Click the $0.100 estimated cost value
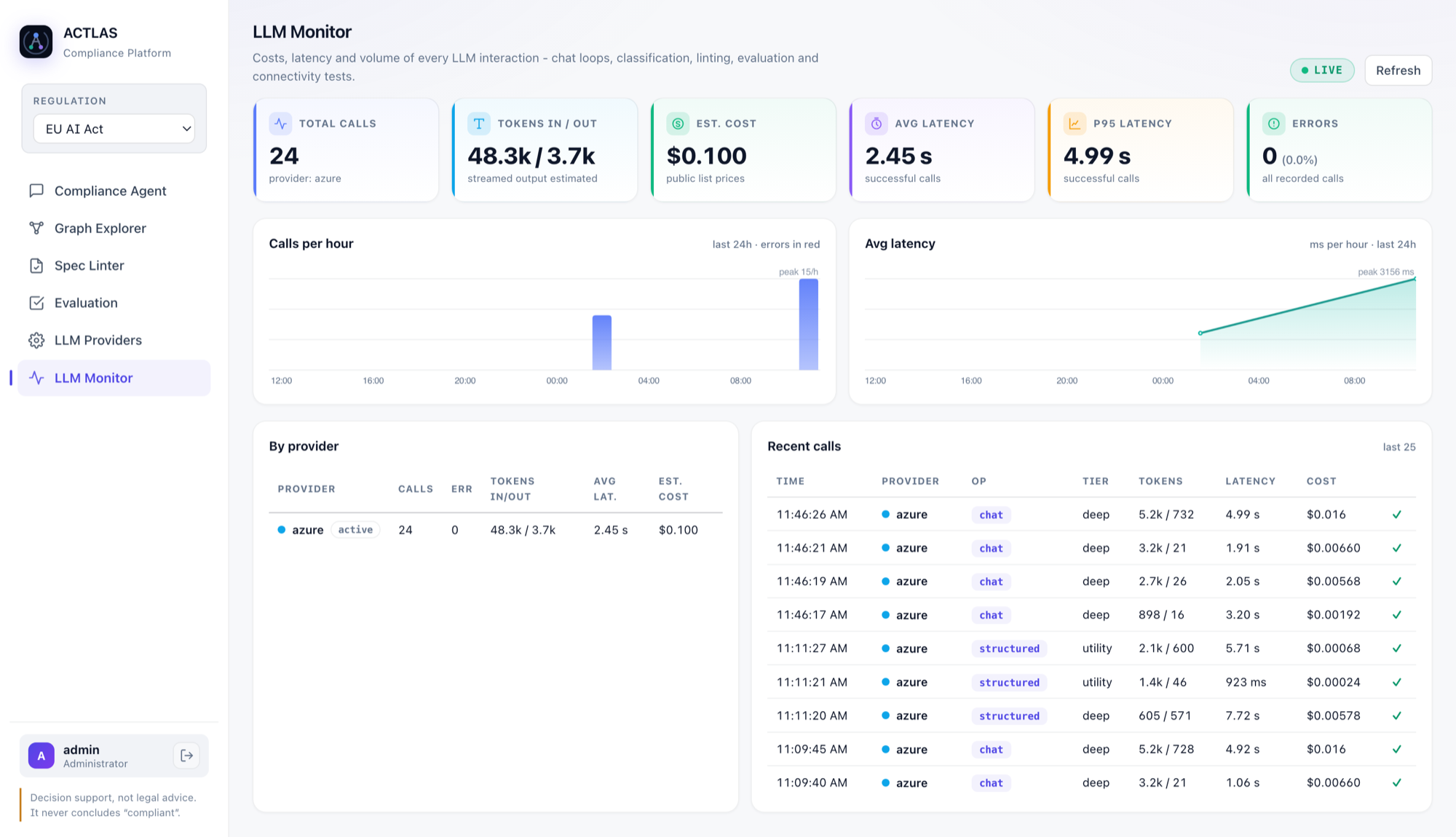The height and width of the screenshot is (837, 1456). [706, 156]
